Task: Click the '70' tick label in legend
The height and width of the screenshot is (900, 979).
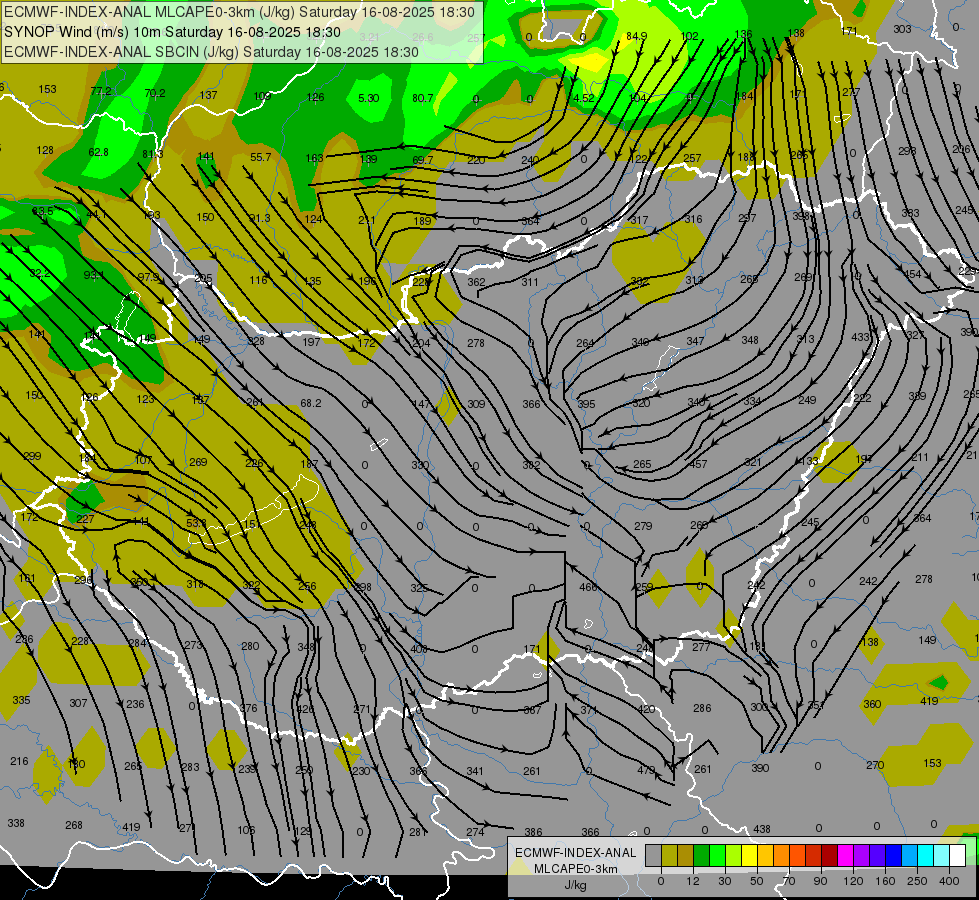Action: [x=789, y=881]
